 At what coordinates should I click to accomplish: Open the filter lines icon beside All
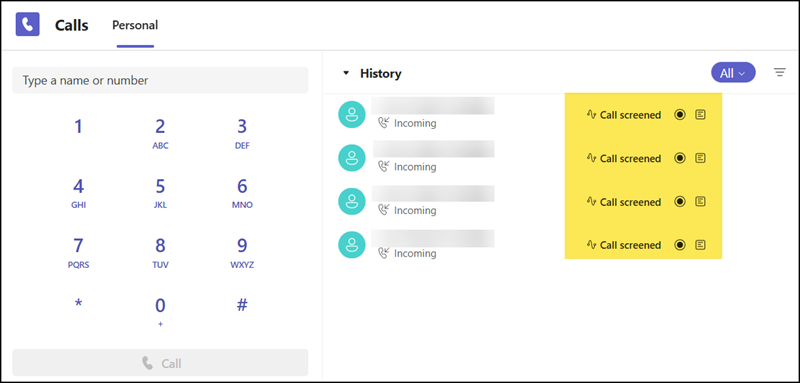[780, 72]
